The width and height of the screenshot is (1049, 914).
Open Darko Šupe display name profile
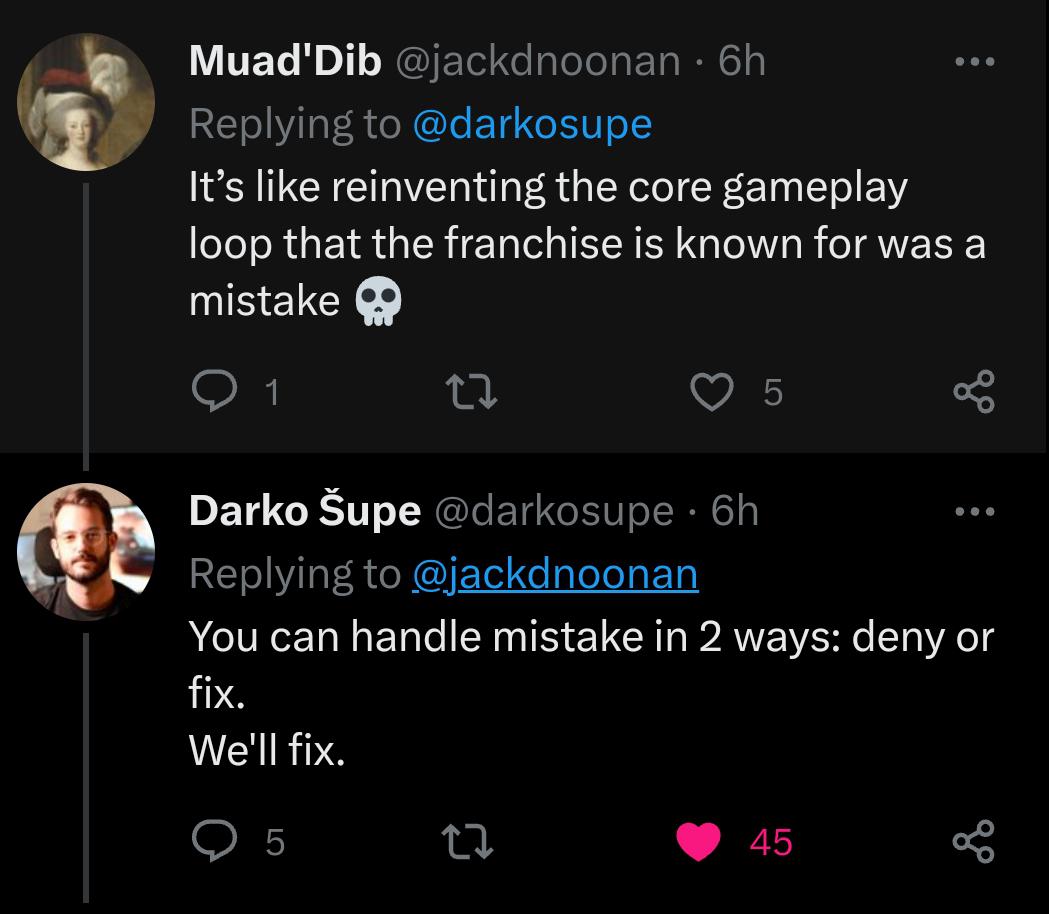(304, 512)
